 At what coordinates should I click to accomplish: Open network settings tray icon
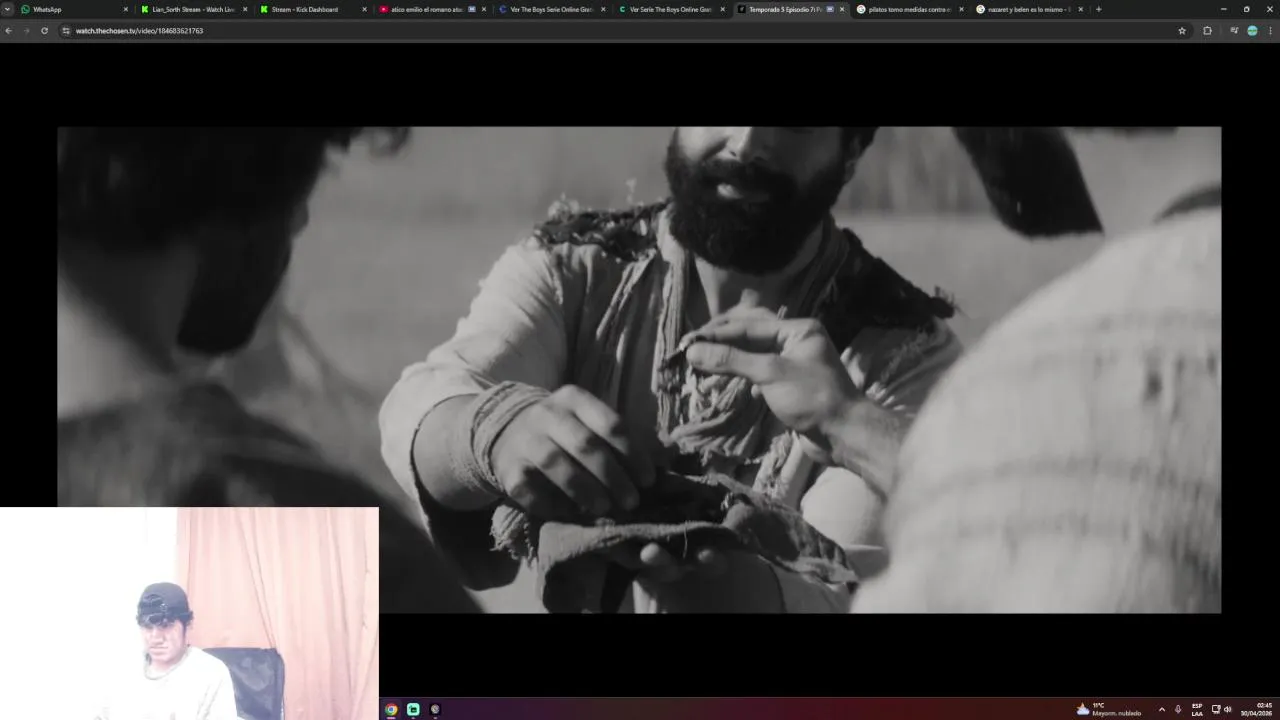coord(1216,709)
